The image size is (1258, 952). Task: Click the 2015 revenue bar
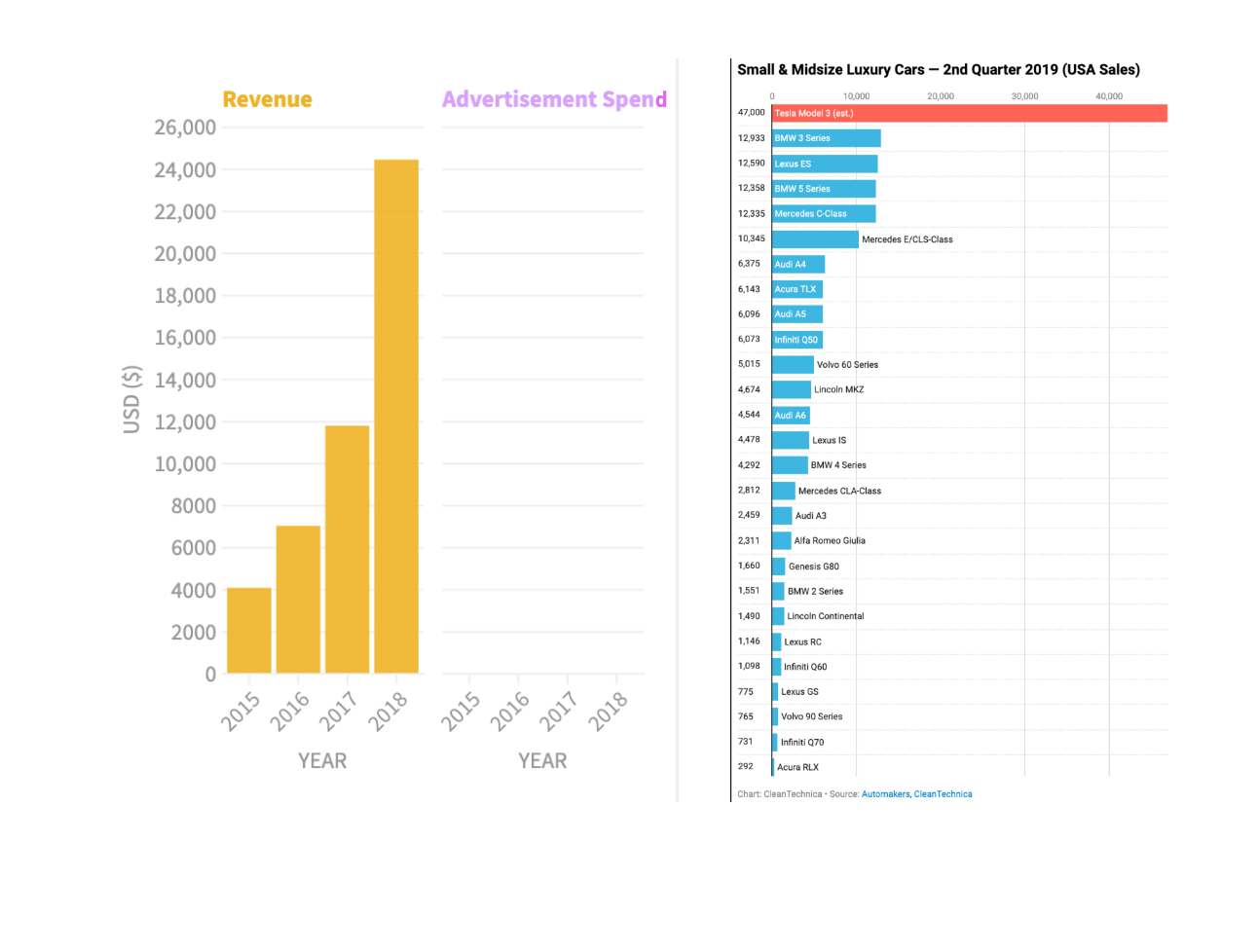click(249, 631)
